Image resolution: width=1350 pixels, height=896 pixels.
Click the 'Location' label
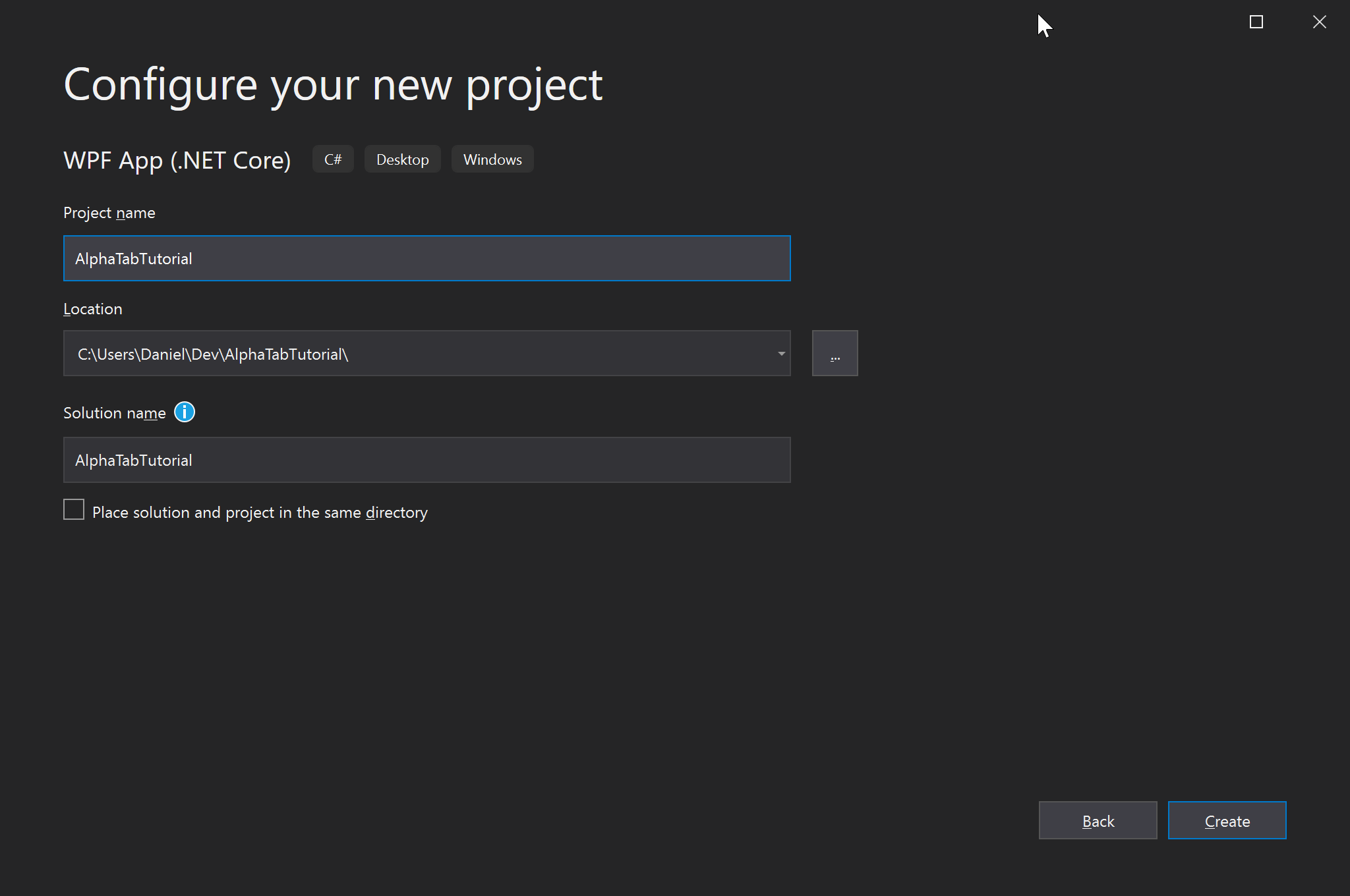93,309
